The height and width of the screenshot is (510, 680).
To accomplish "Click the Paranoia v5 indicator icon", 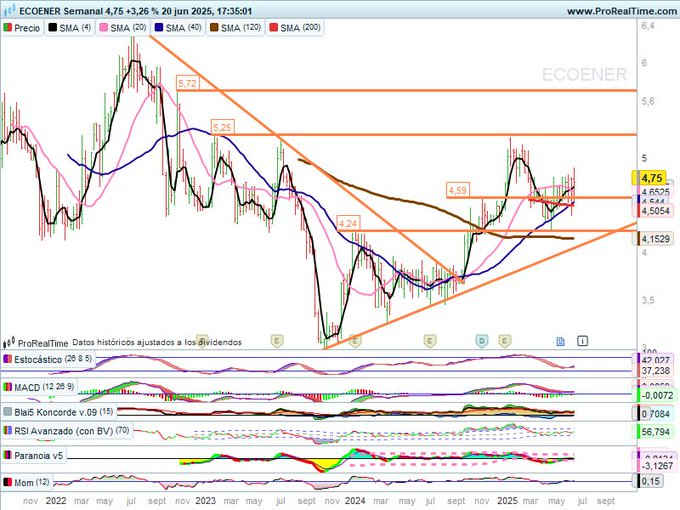I will [7, 455].
